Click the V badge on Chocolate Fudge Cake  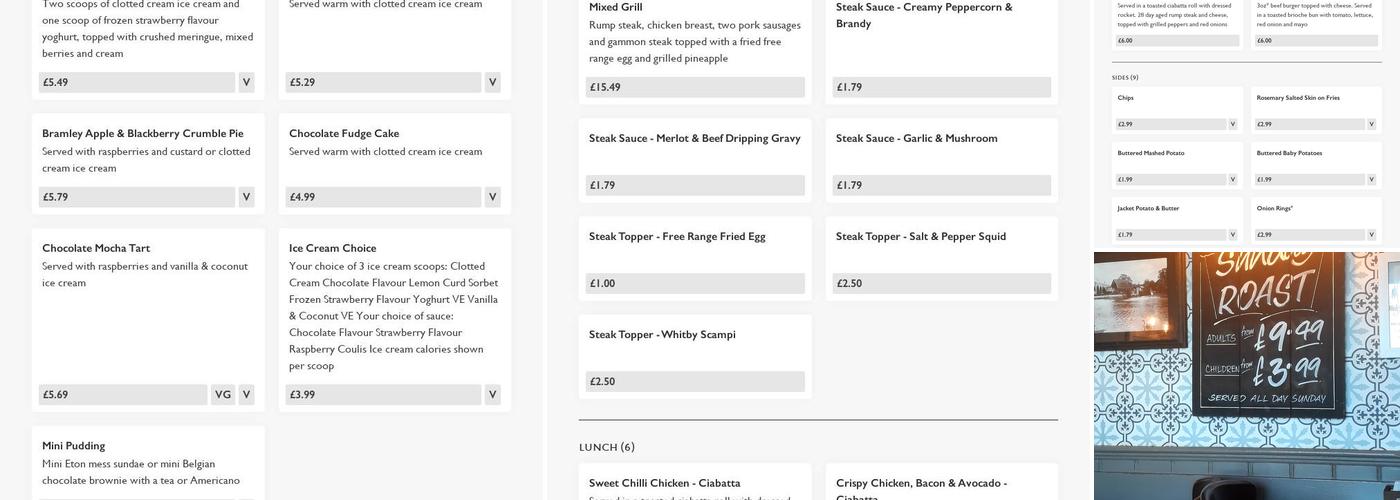coord(492,197)
